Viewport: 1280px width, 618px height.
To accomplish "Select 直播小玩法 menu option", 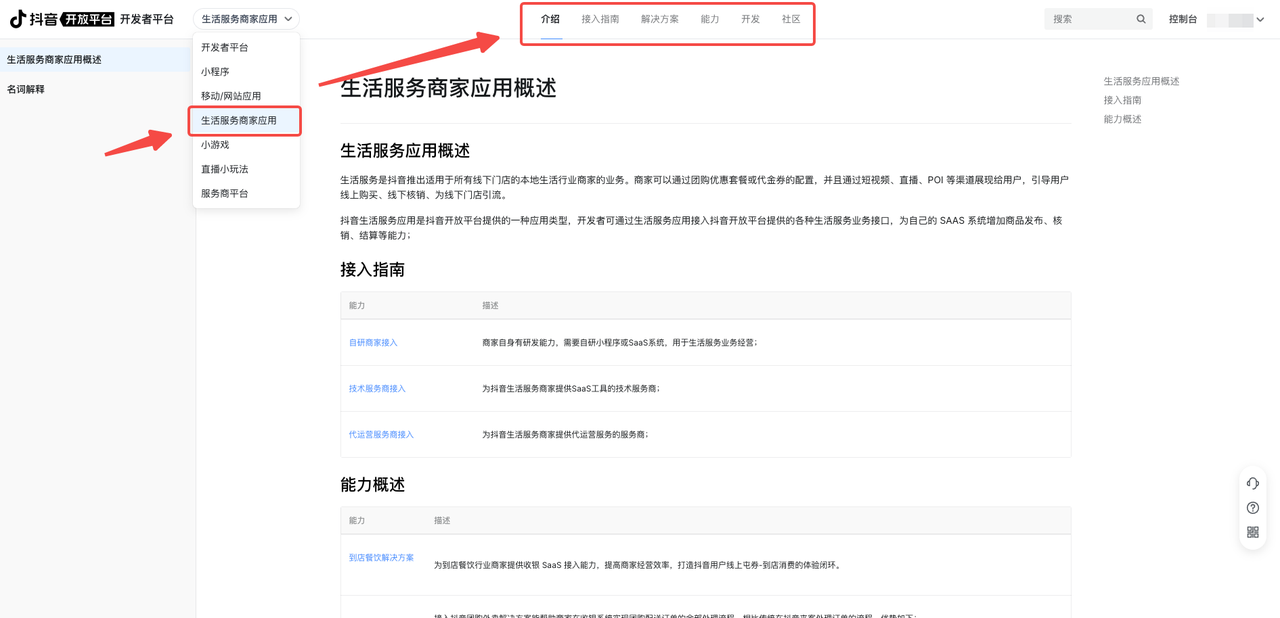I will click(x=224, y=169).
